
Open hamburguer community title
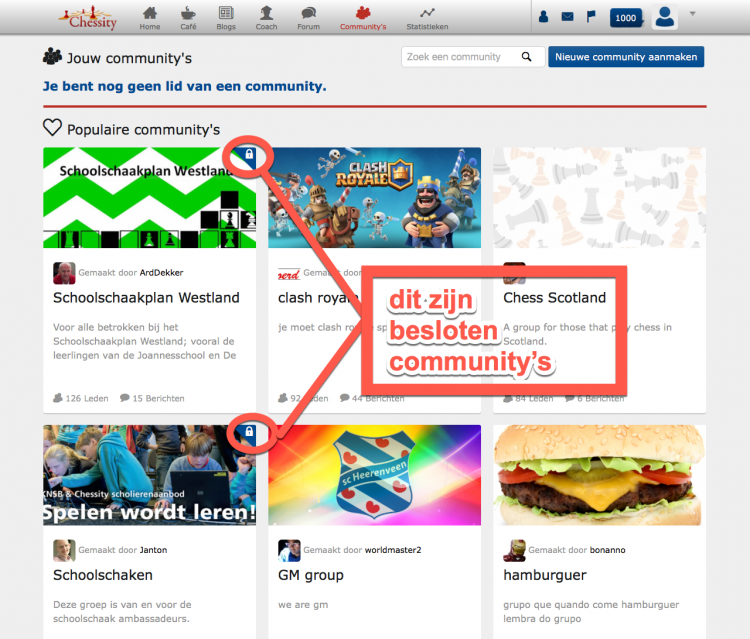[x=545, y=575]
